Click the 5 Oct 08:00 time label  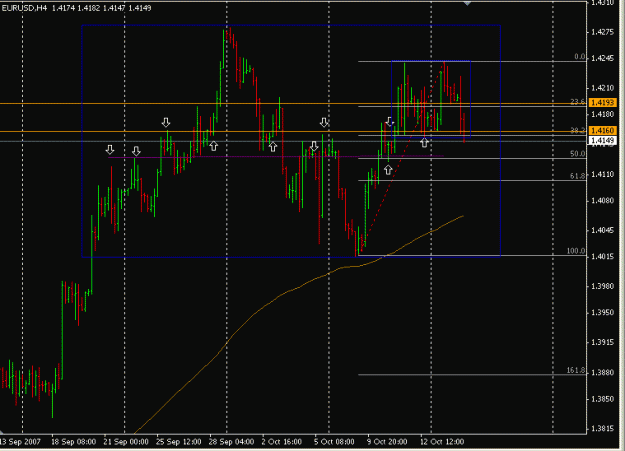pyautogui.click(x=334, y=442)
